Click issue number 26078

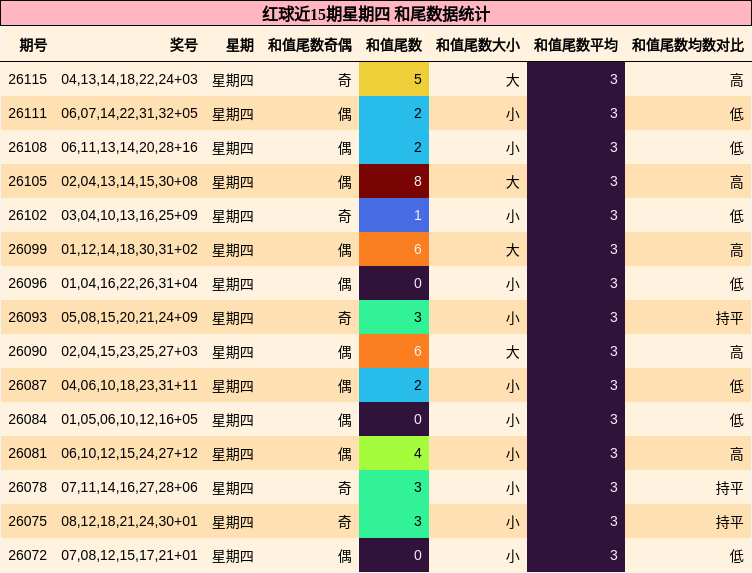[x=27, y=487]
